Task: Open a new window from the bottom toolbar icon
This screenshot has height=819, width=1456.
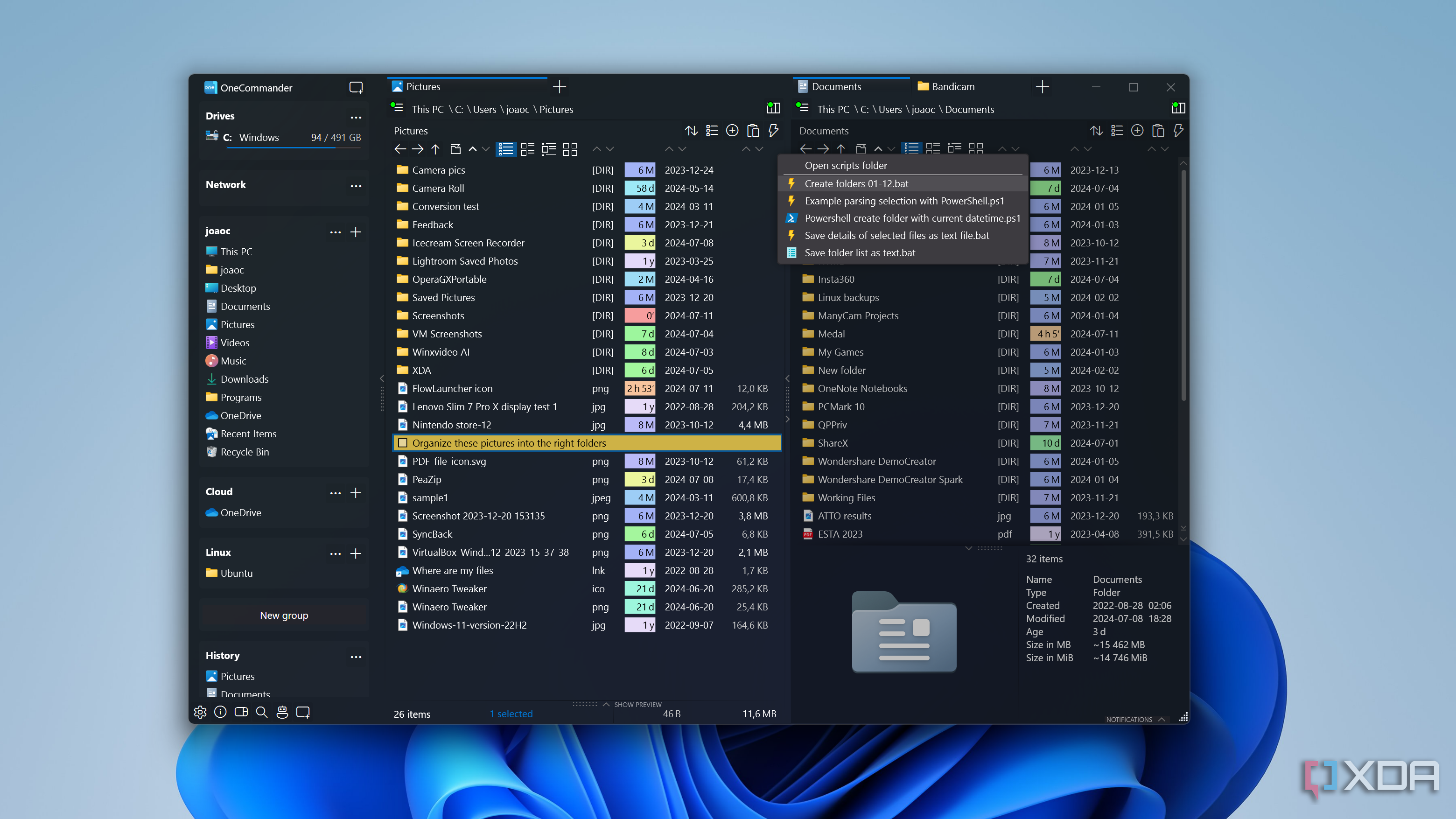Action: (x=303, y=712)
